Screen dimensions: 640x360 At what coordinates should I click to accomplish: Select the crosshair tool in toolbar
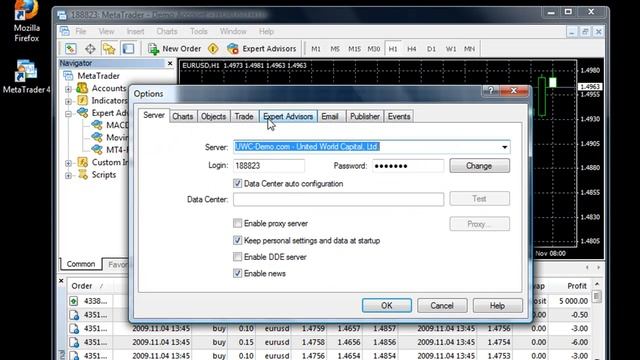click(90, 49)
